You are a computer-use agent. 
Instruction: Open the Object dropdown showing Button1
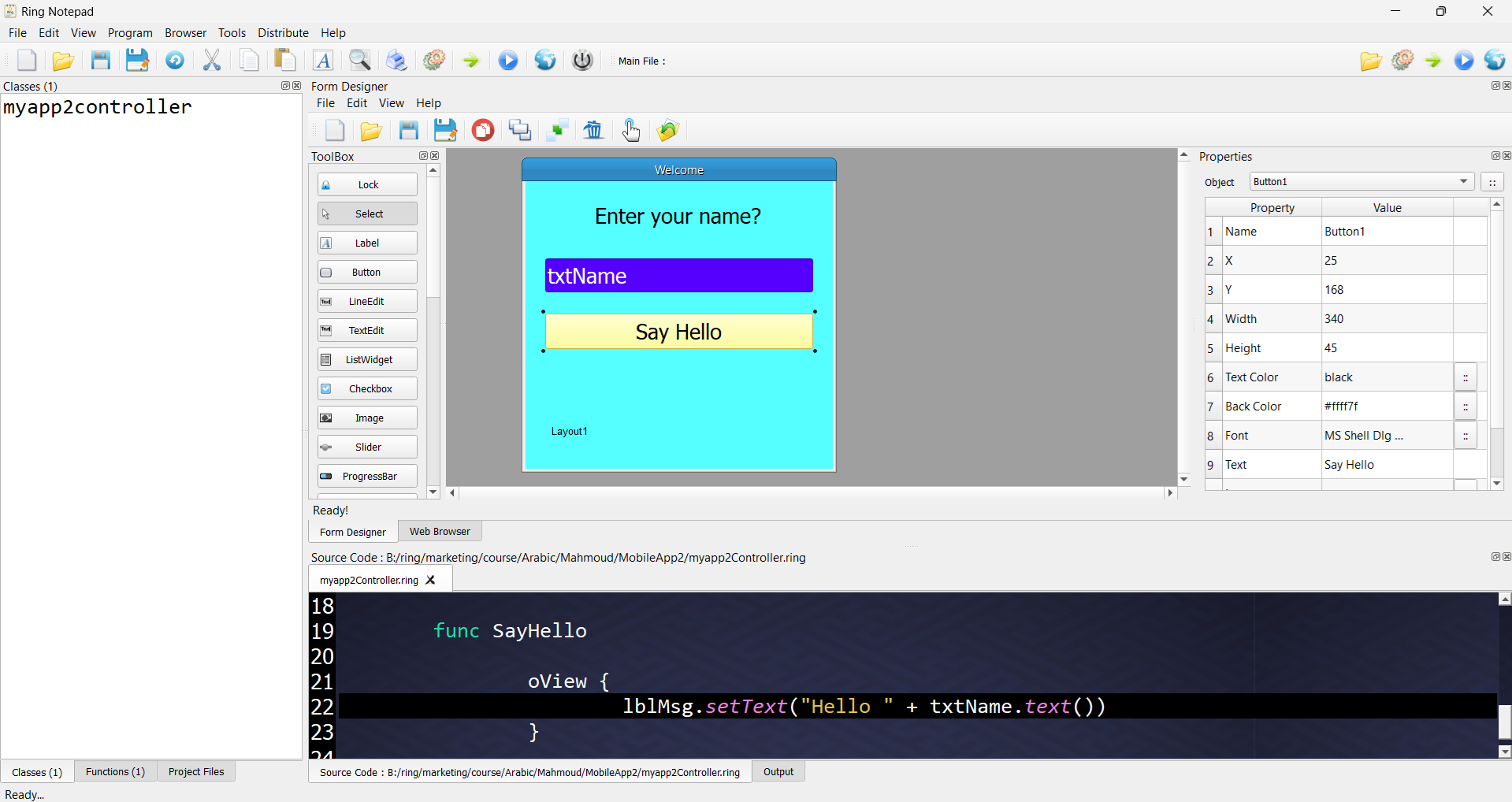[1362, 182]
